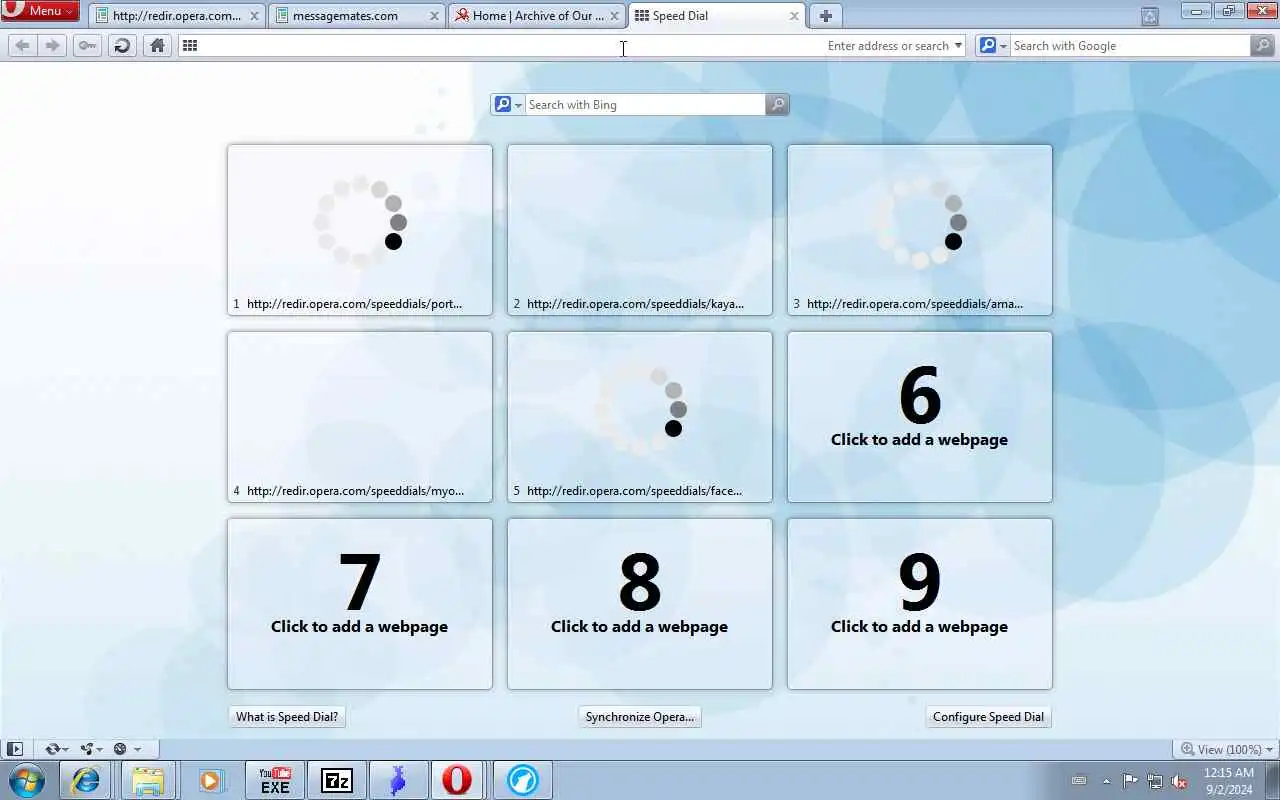Click the Bing search magnifier button
The height and width of the screenshot is (800, 1280).
click(777, 105)
